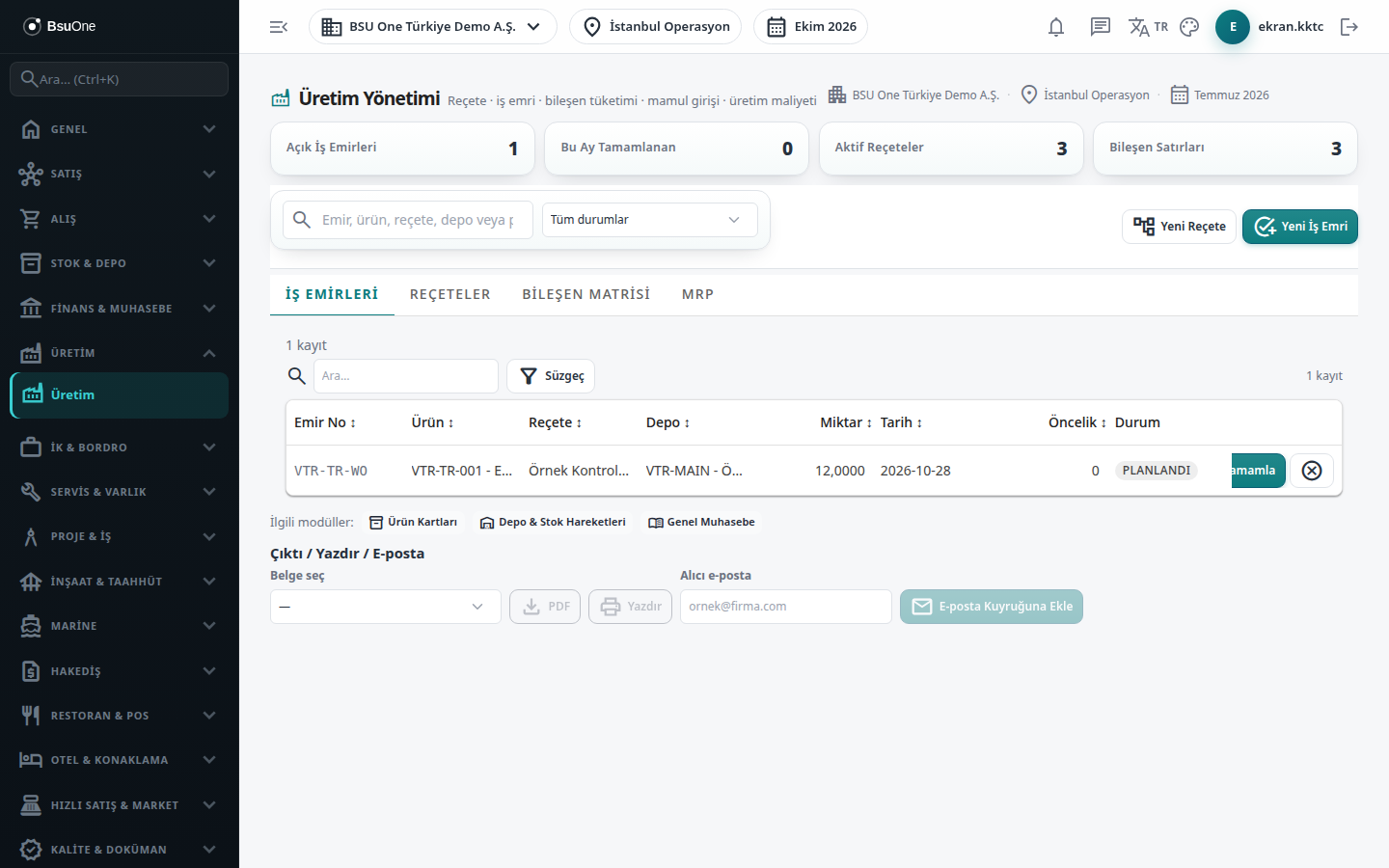
Task: Open the Ürün Kartları related module link
Action: [x=414, y=523]
